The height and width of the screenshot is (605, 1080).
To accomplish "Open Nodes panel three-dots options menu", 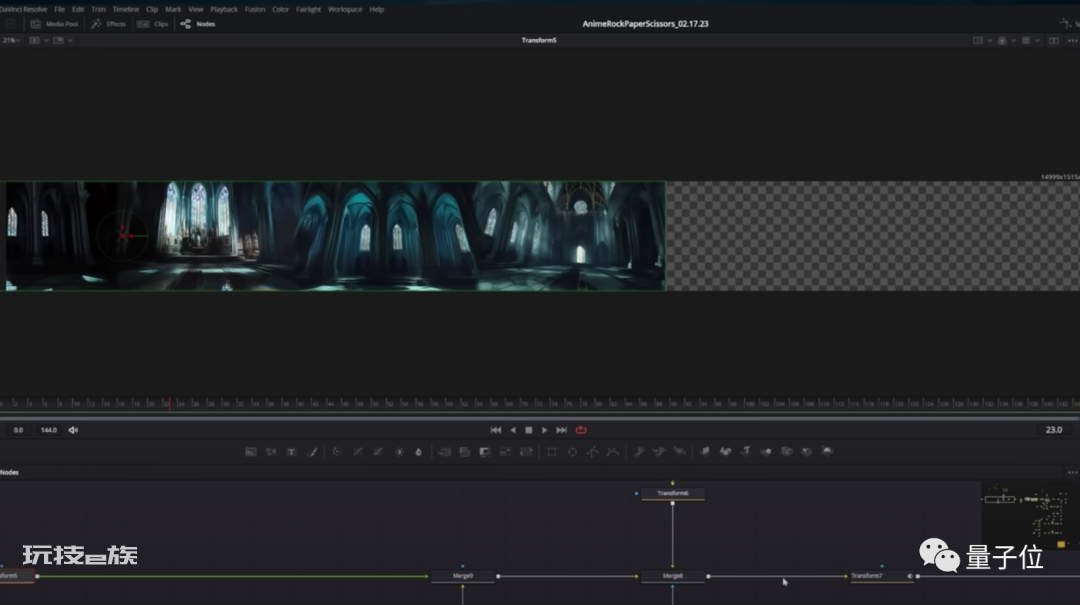I will coord(1072,473).
